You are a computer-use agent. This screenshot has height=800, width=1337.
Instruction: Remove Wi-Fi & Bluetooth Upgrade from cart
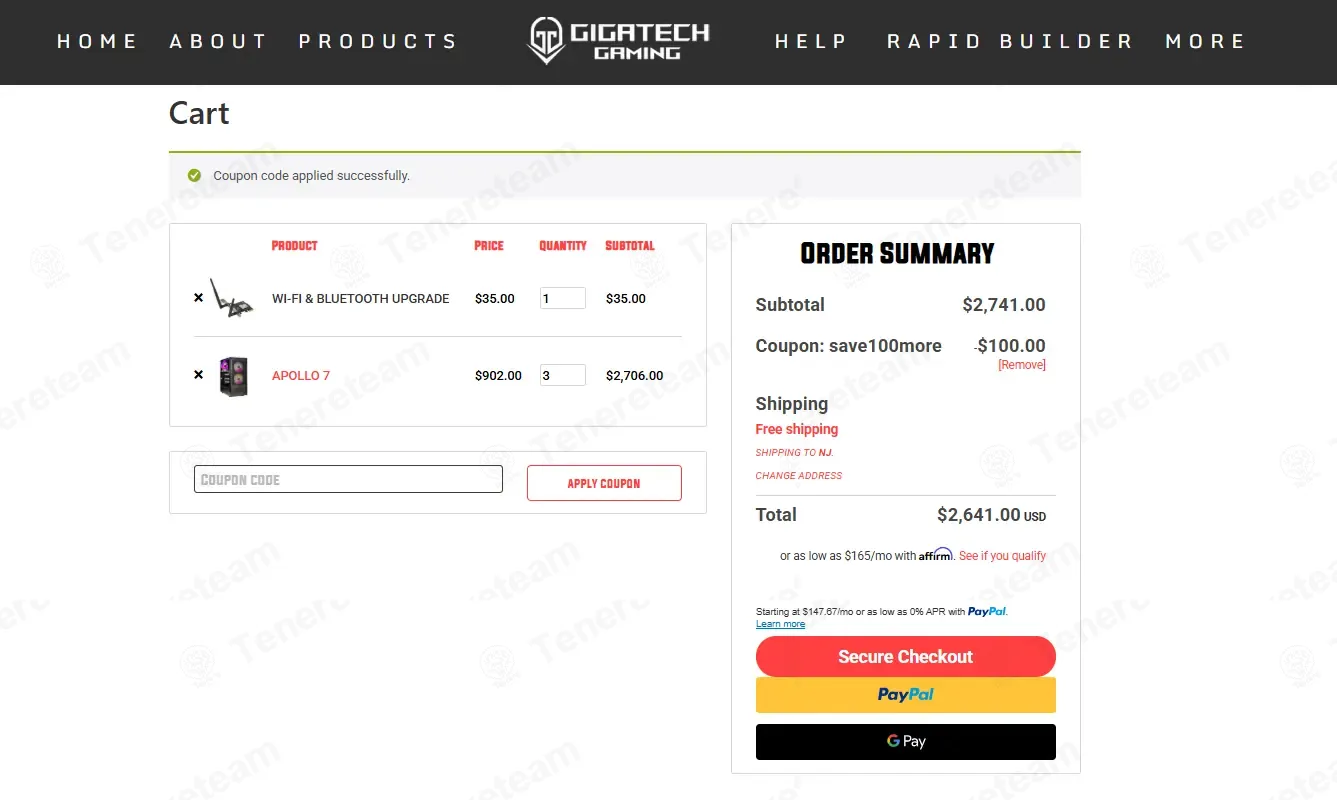[x=198, y=298]
